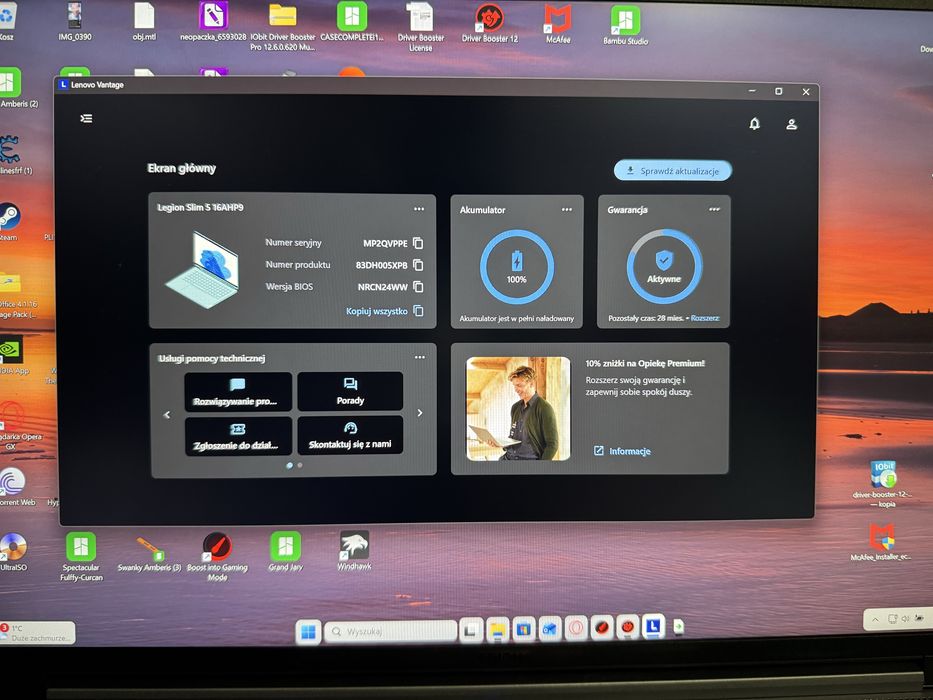Open more options on Legion Slim 5 card

(x=419, y=209)
